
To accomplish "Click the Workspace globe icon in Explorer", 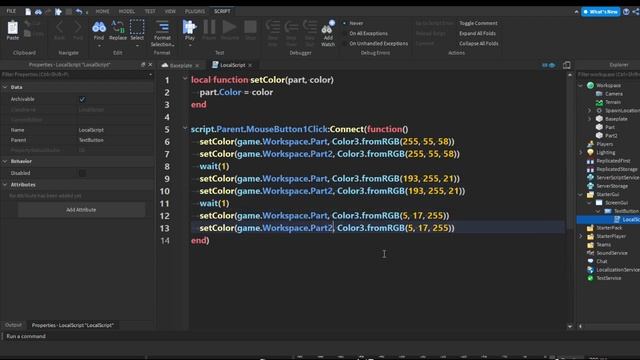I will (x=590, y=85).
